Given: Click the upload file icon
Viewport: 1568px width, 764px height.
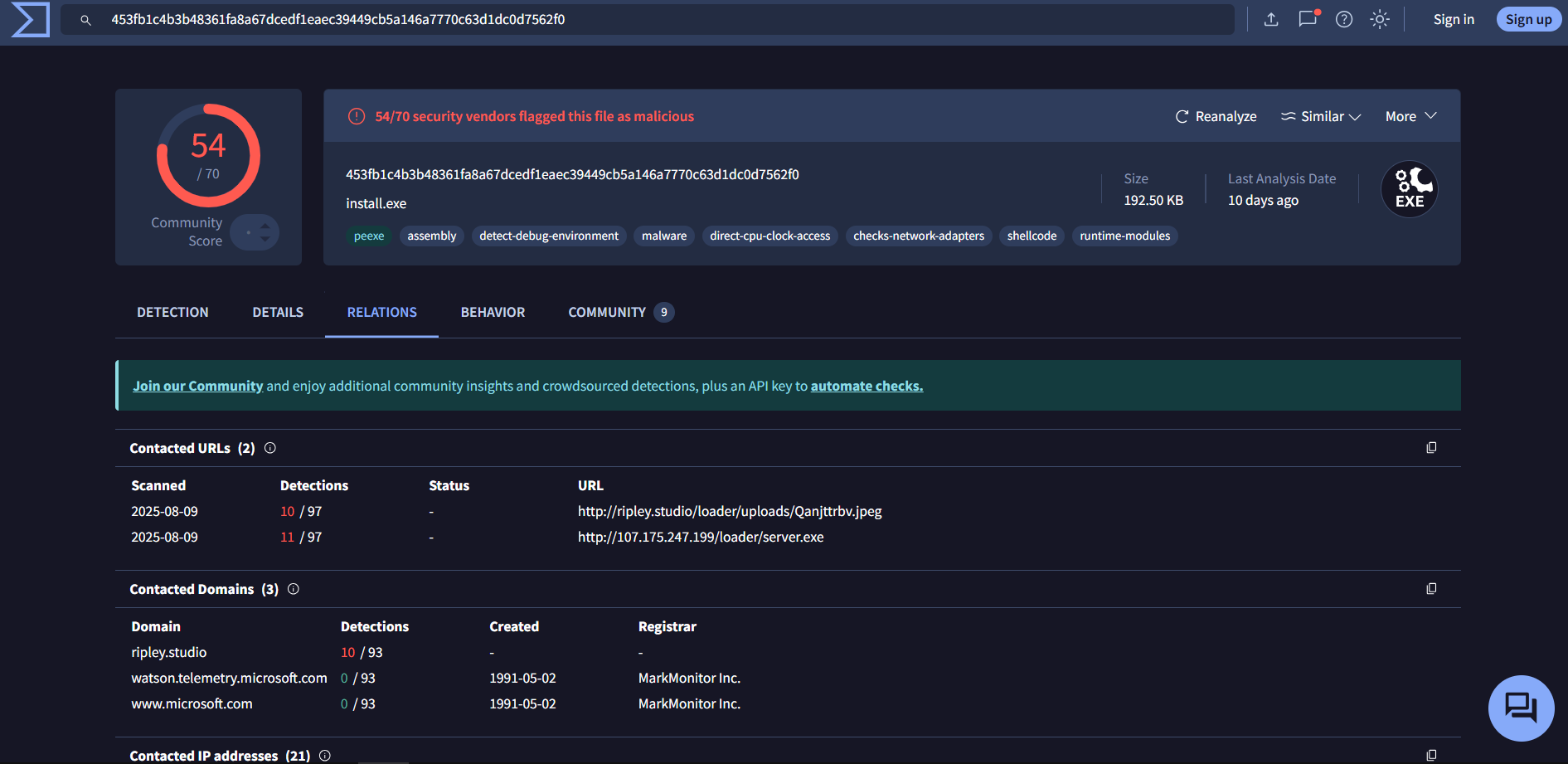Looking at the screenshot, I should (x=1270, y=19).
